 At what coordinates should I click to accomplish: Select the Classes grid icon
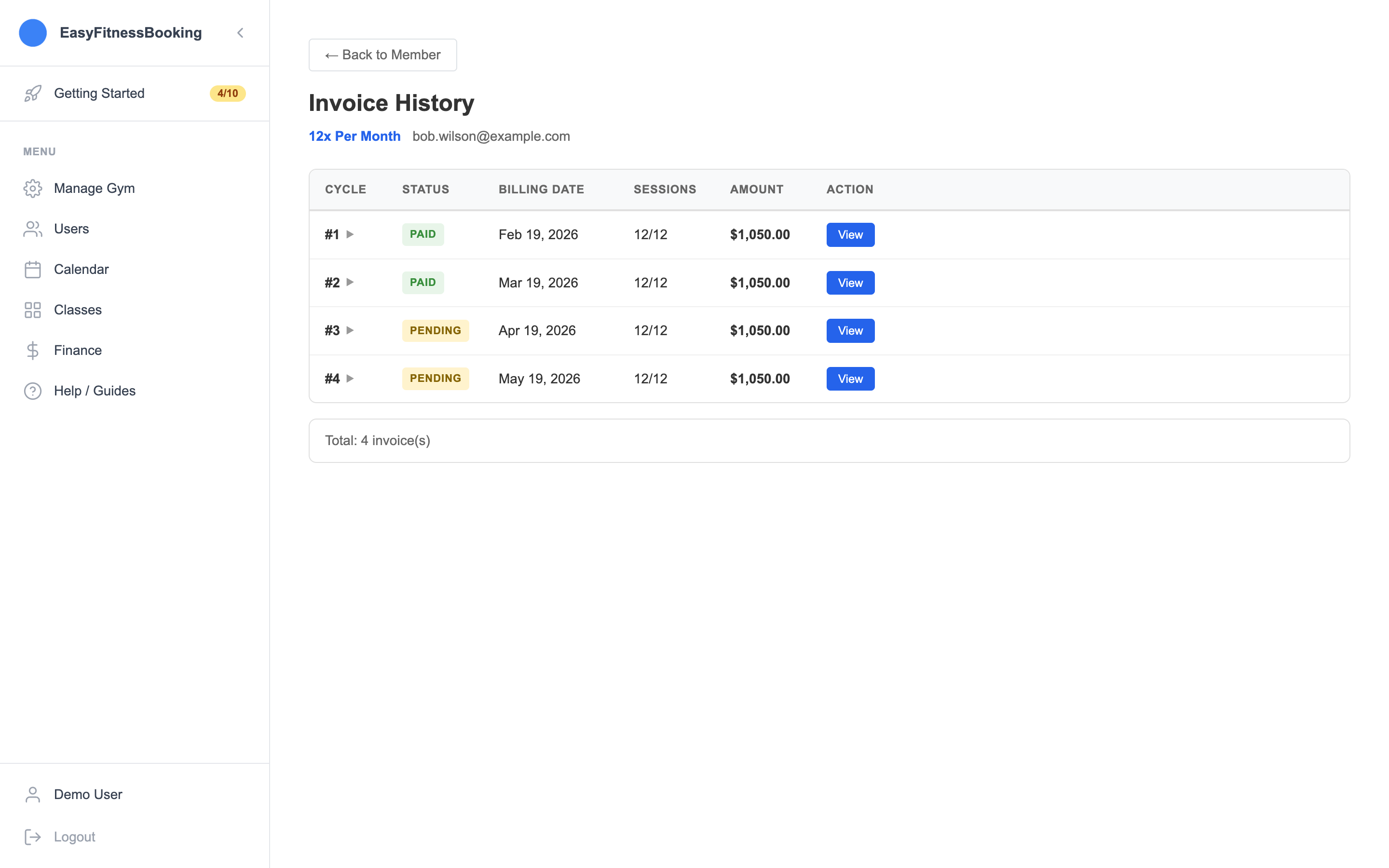(x=33, y=310)
